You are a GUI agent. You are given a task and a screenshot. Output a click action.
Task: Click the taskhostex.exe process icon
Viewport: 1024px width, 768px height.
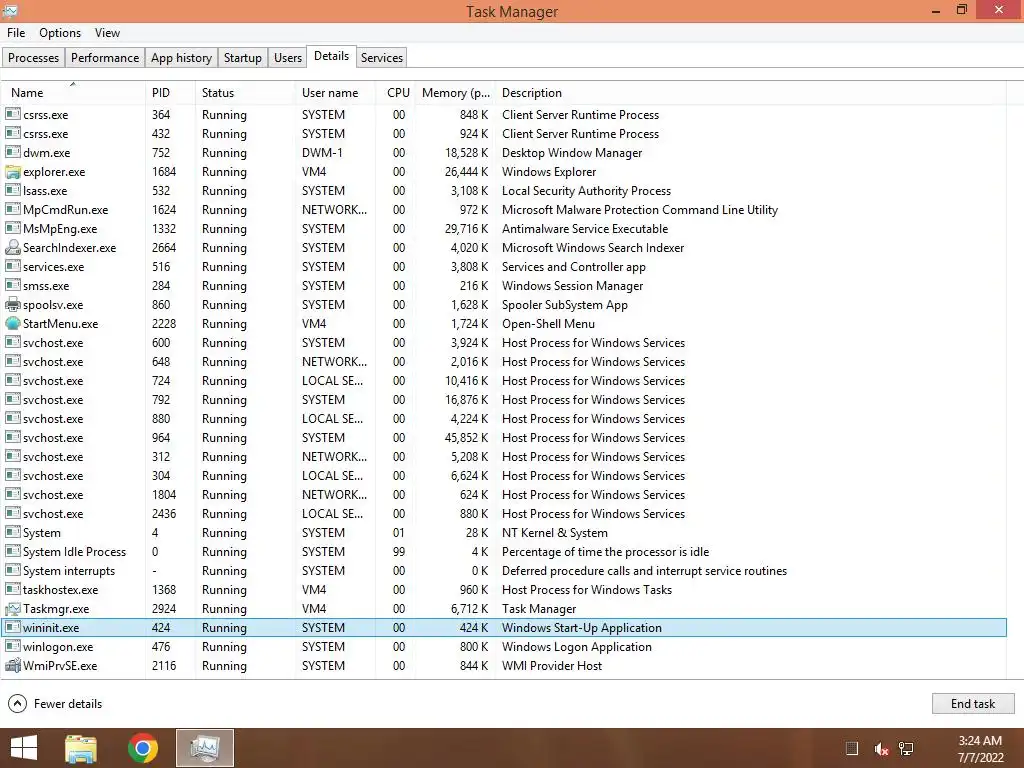pos(12,590)
